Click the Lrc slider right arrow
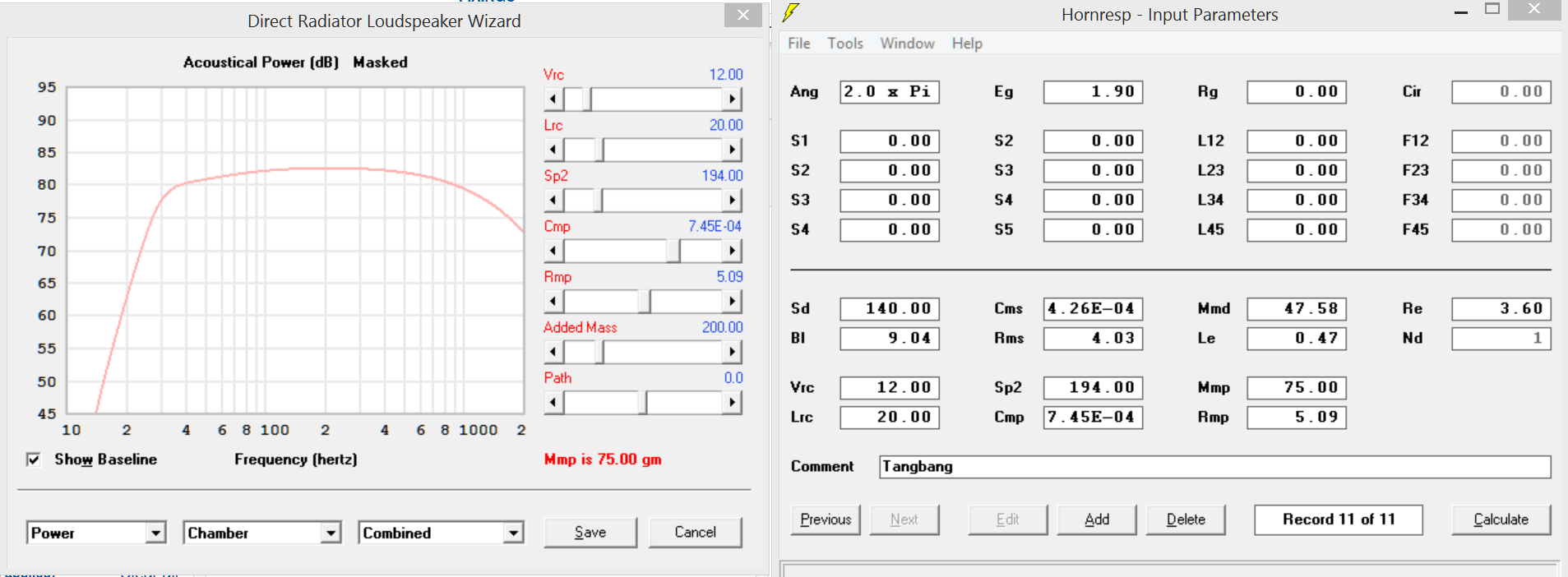This screenshot has width=1568, height=577. click(x=732, y=150)
